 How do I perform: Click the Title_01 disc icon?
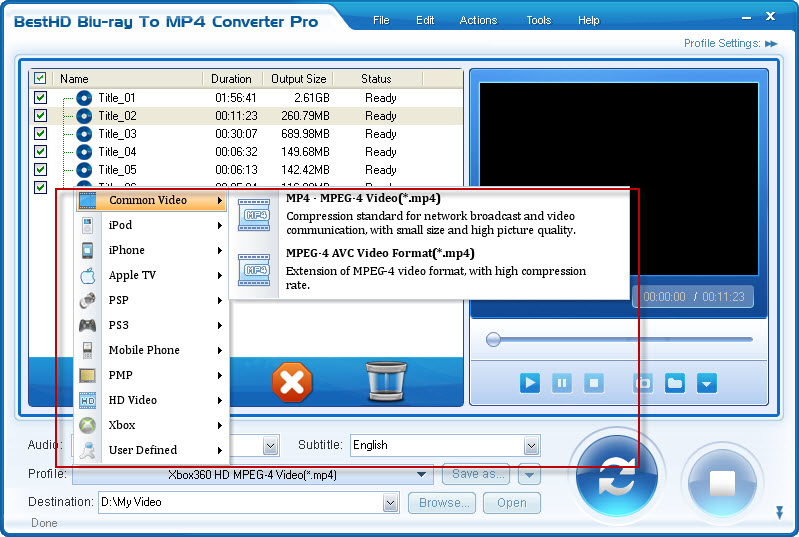point(84,98)
